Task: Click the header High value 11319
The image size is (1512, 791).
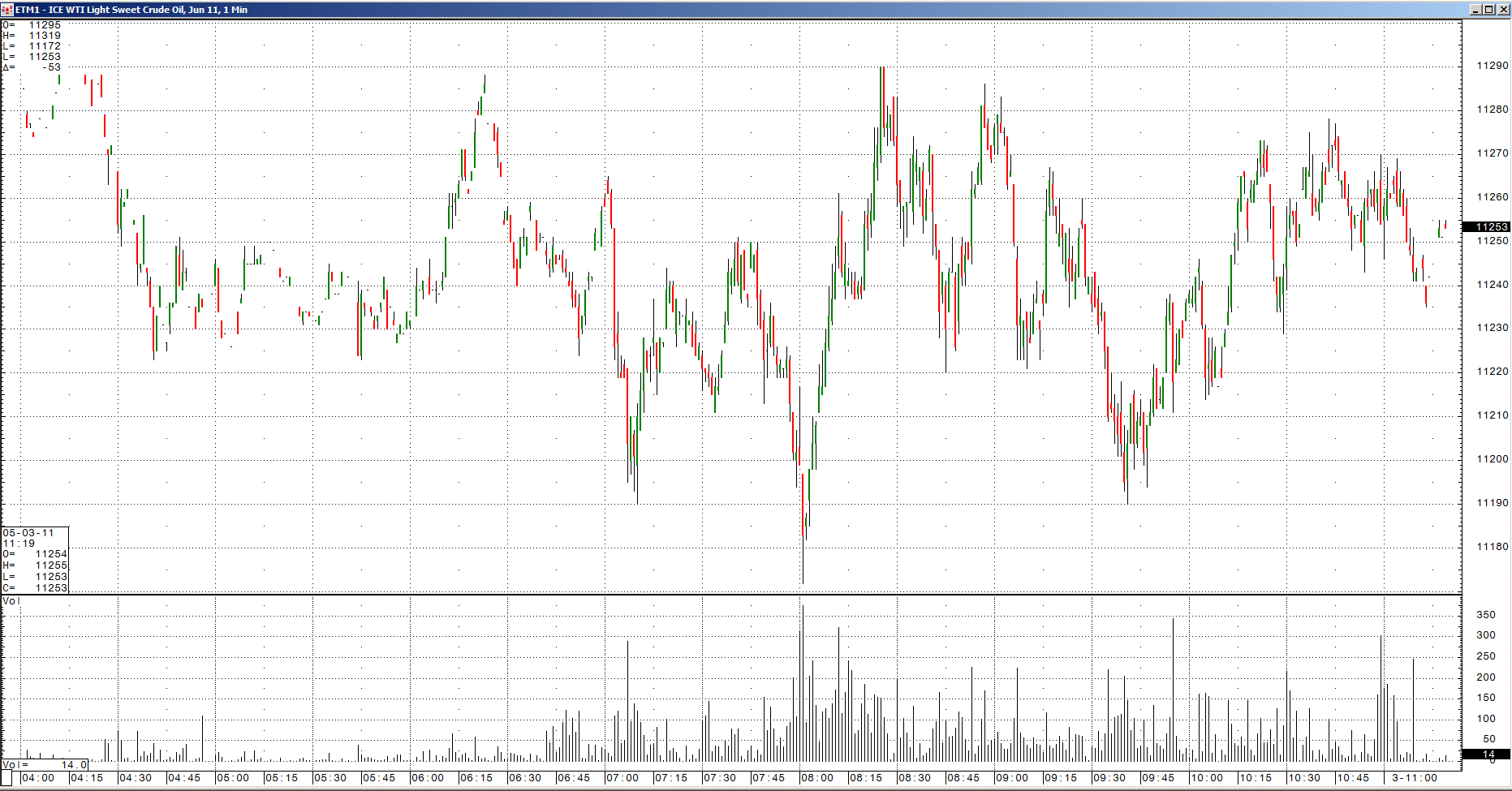Action: click(45, 36)
